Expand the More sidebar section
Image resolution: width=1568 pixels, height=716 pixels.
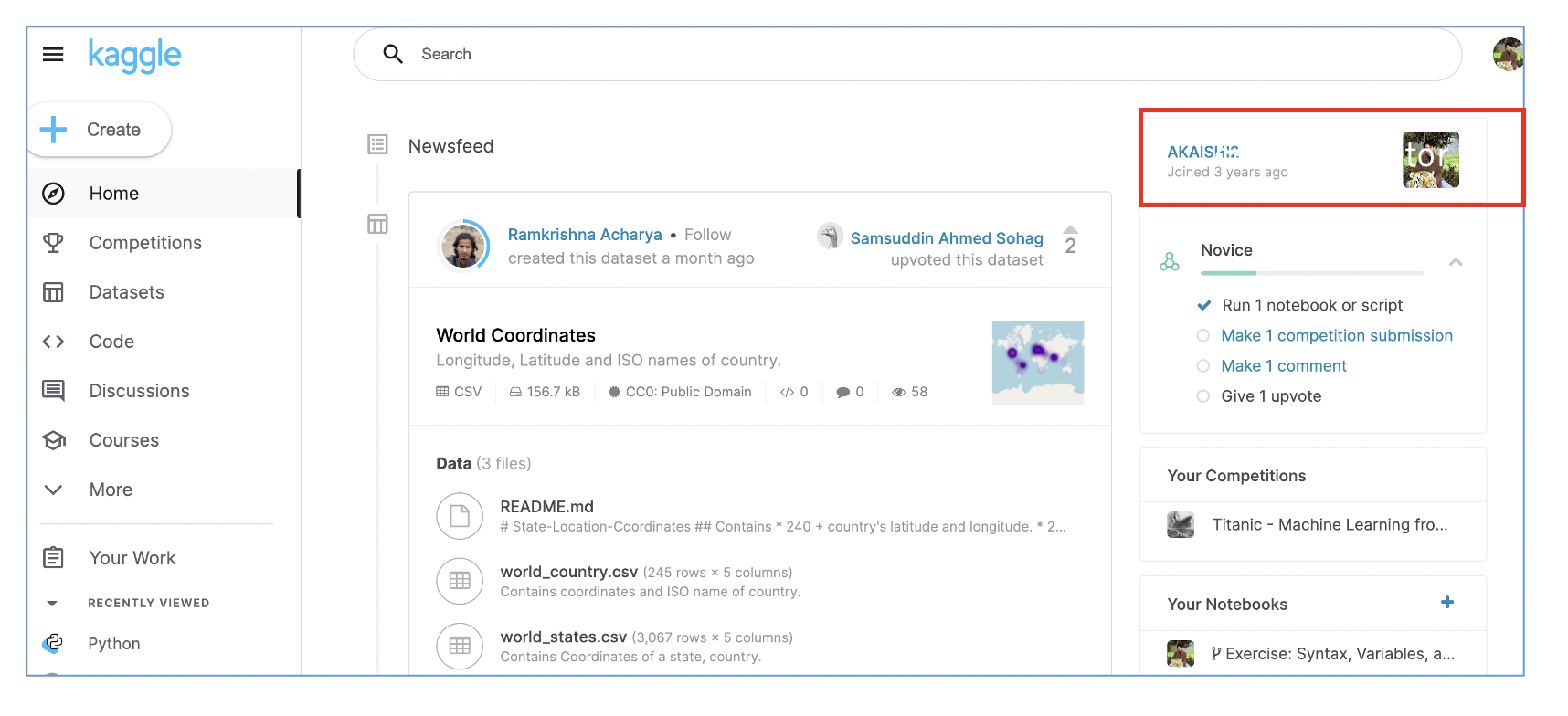click(53, 490)
